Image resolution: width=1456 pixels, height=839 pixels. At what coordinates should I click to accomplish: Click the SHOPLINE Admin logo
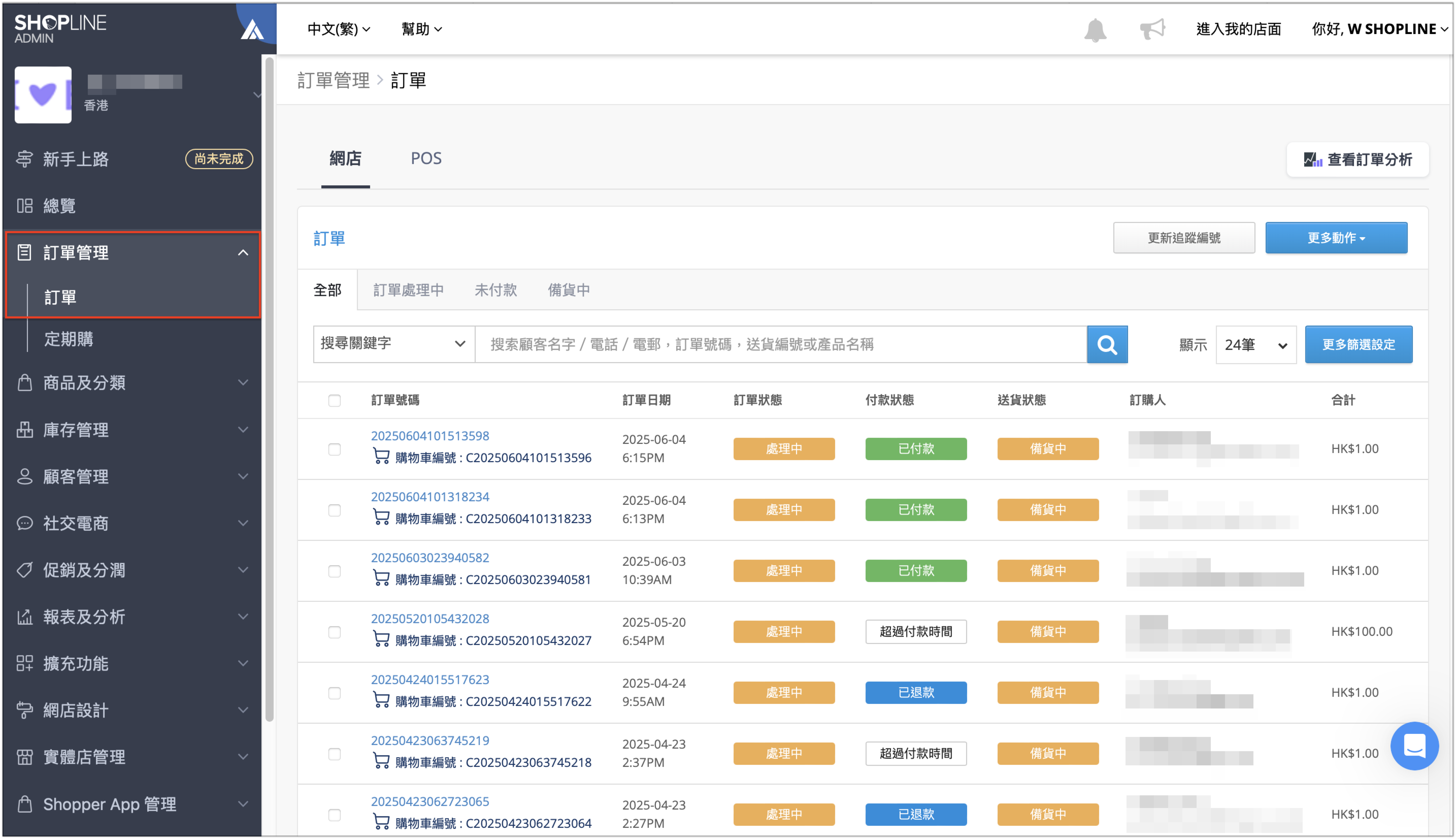pos(60,29)
